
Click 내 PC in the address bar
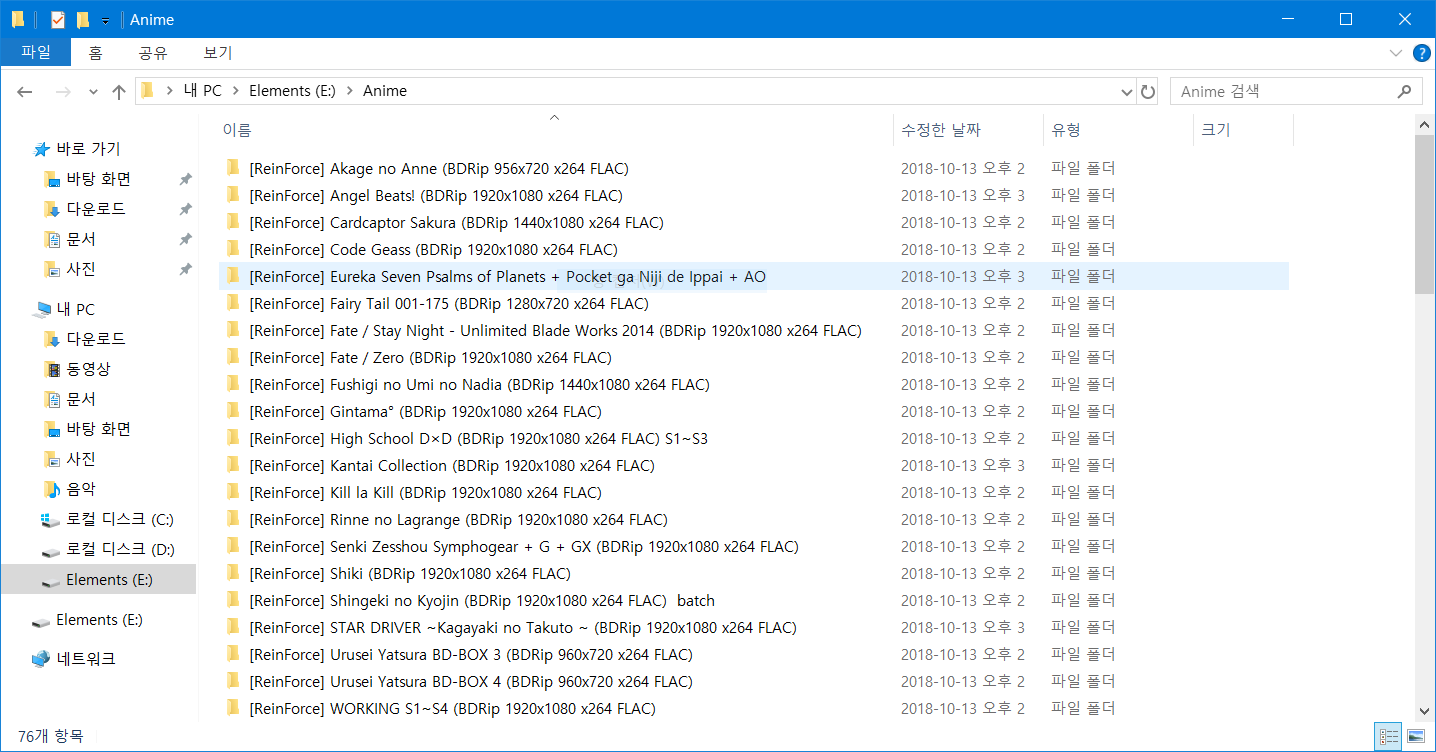[x=203, y=91]
